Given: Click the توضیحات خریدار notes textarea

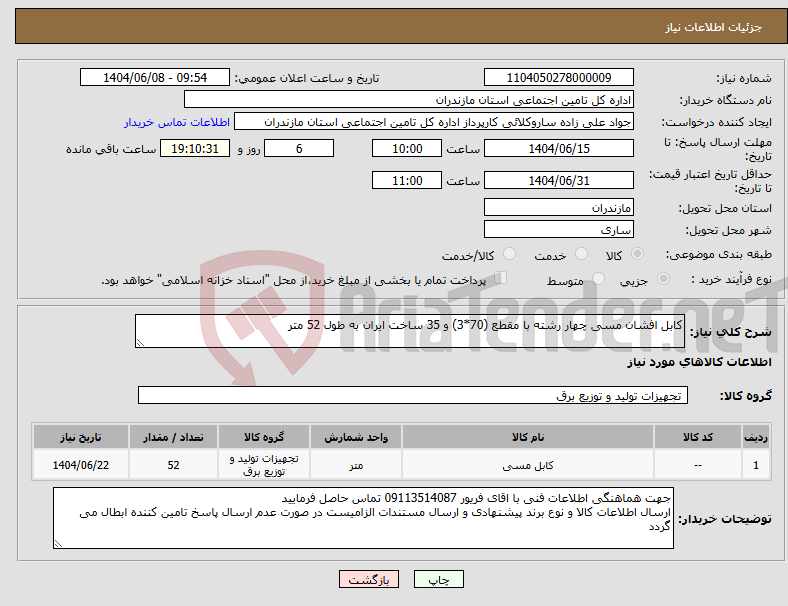Looking at the screenshot, I should tap(363, 518).
